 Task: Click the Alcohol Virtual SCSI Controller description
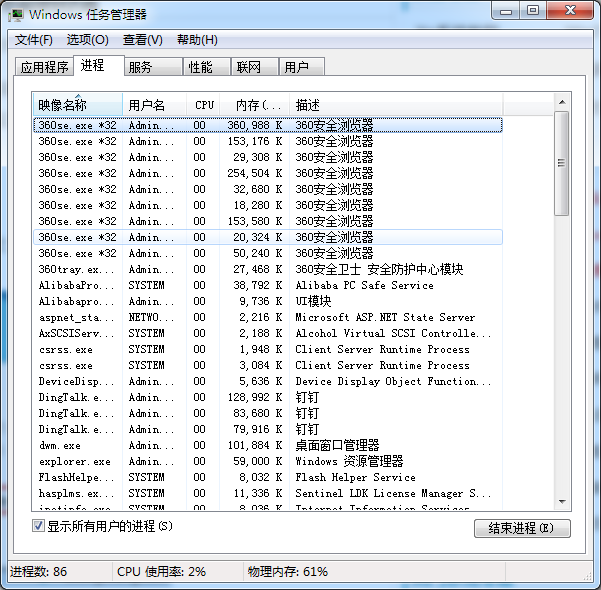[393, 333]
